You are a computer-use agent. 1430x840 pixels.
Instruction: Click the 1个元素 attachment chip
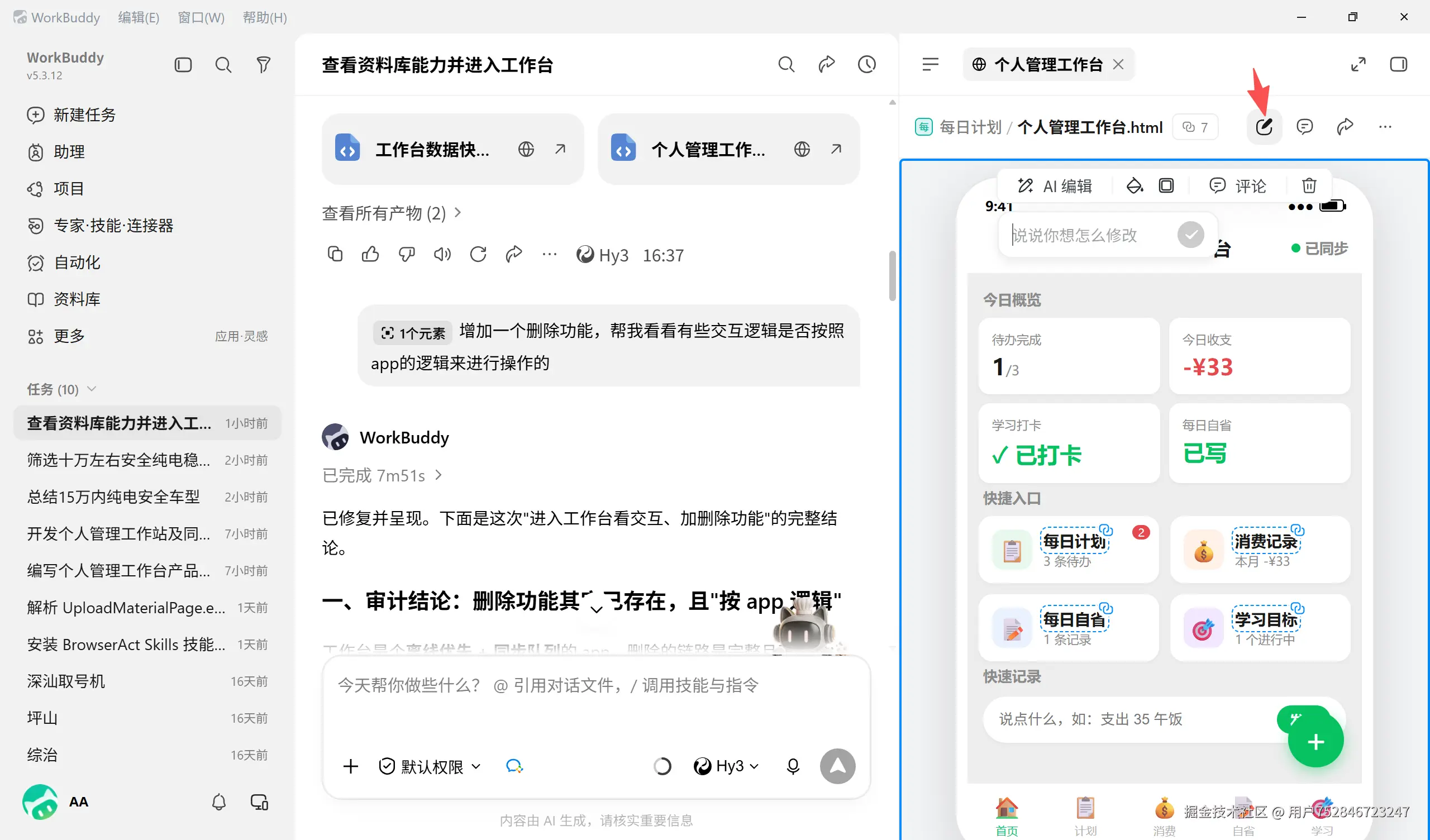413,333
